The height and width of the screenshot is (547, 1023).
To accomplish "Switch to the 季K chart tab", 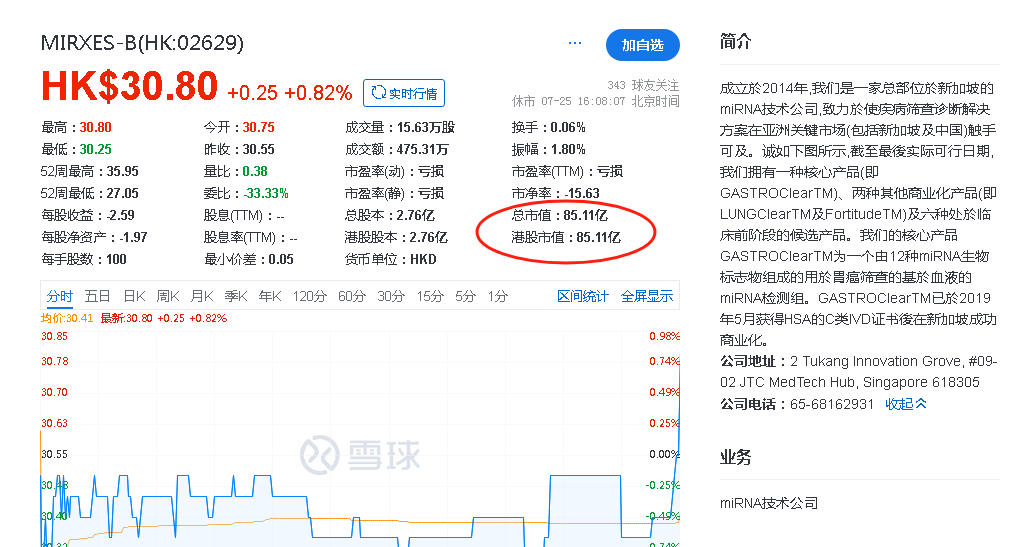I will (x=236, y=296).
